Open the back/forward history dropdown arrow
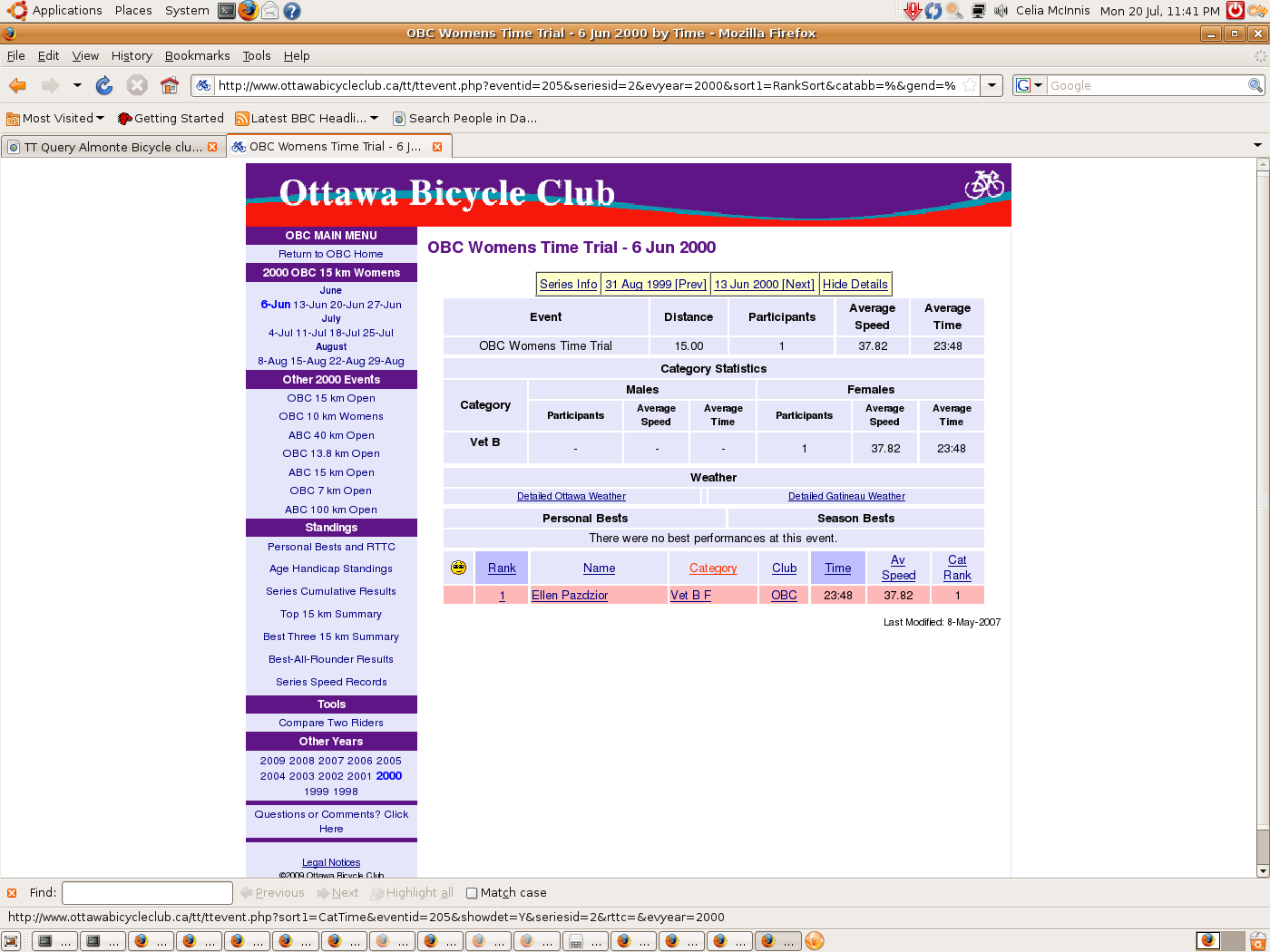The image size is (1270, 952). (x=77, y=85)
